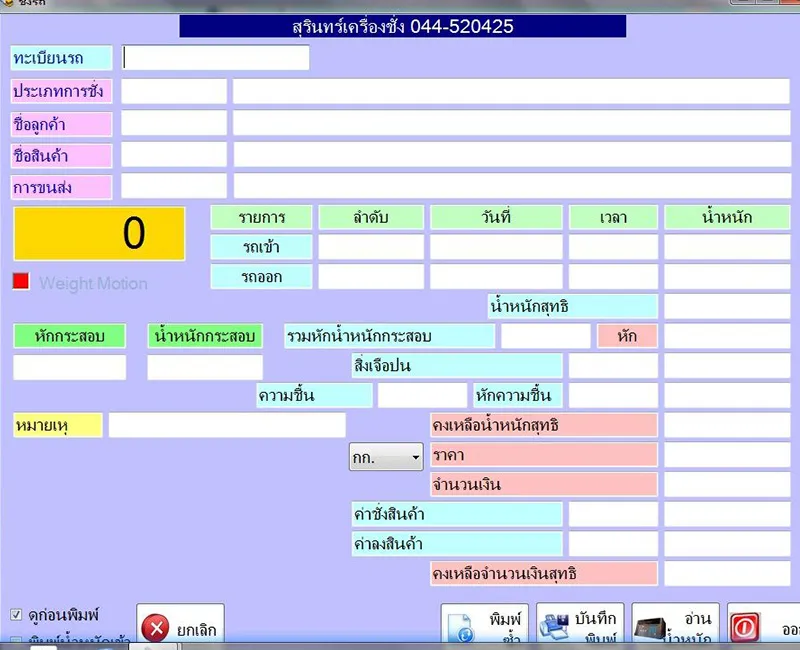Click the first field beside สิ่งเจือปน
The width and height of the screenshot is (800, 650).
[614, 365]
